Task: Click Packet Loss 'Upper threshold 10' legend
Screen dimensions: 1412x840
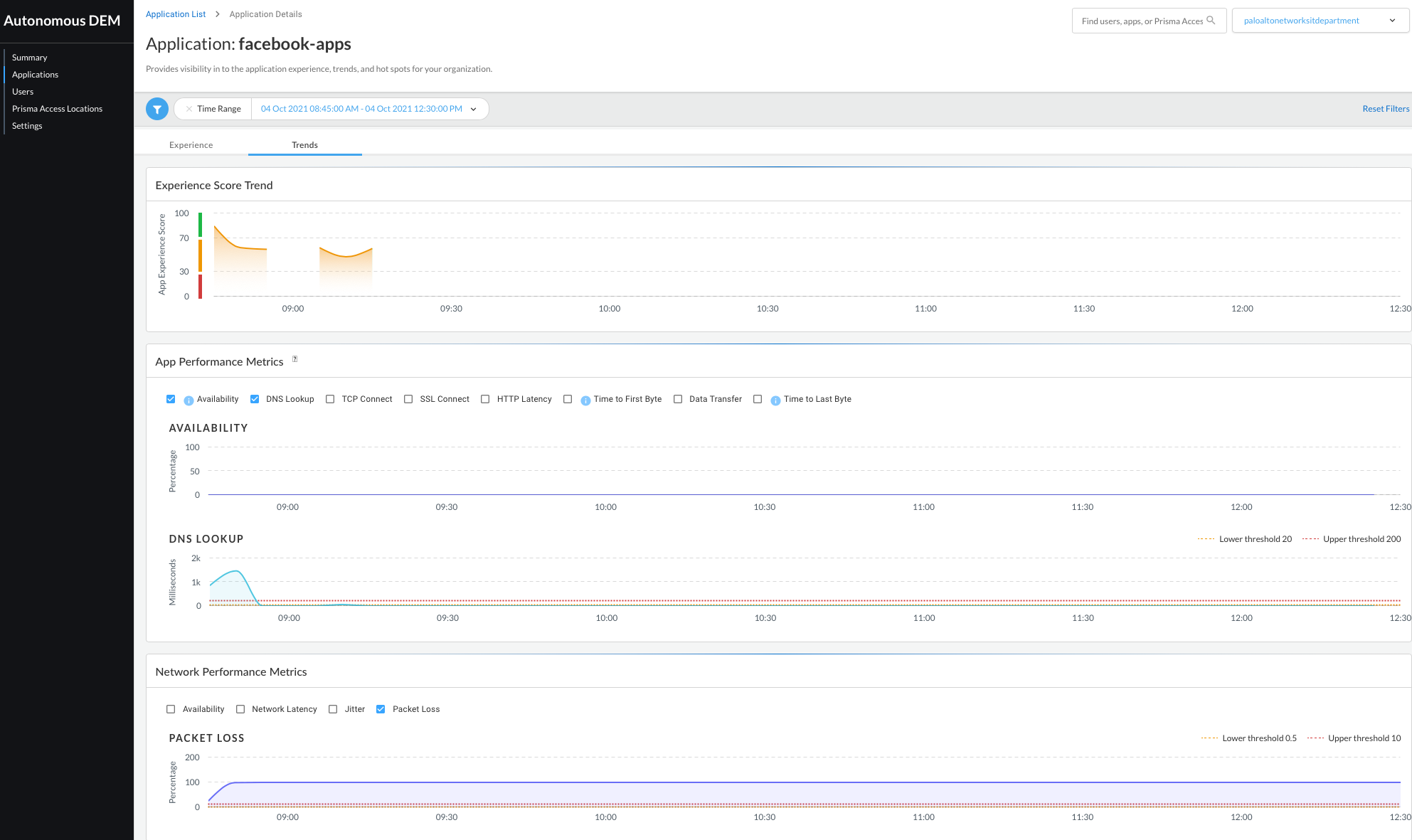Action: click(x=1354, y=738)
